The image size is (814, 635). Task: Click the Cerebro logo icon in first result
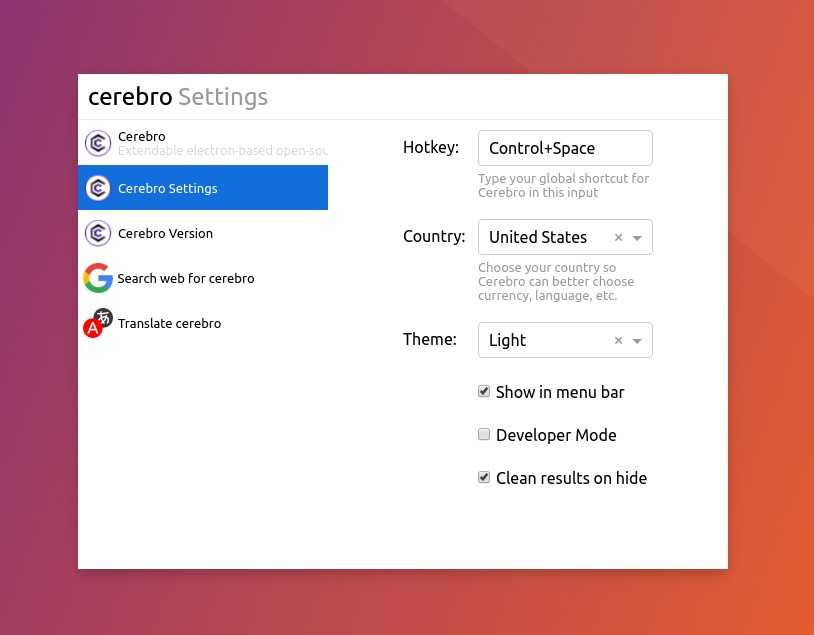[98, 143]
